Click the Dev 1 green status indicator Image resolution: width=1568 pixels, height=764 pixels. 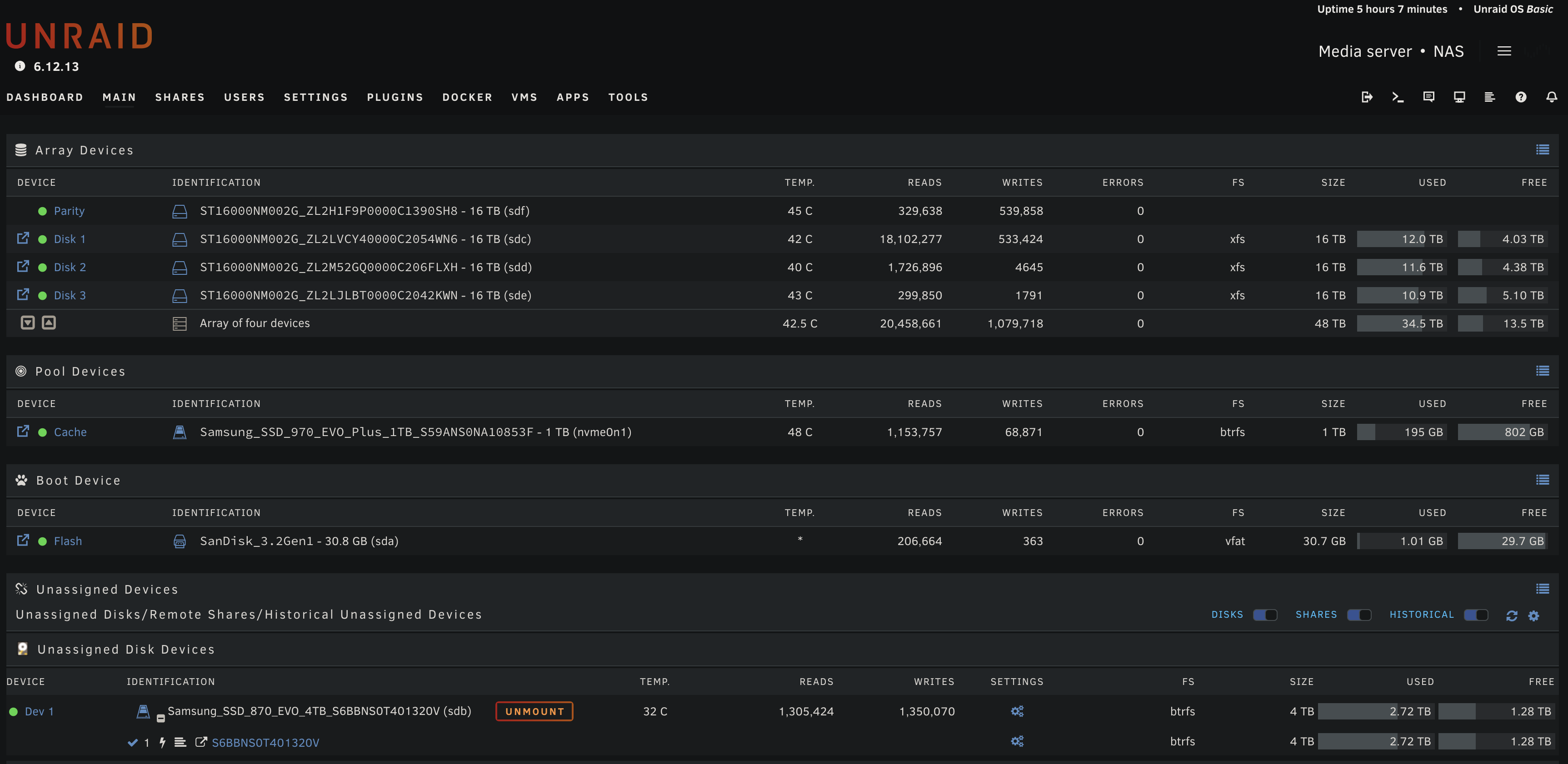pyautogui.click(x=13, y=711)
